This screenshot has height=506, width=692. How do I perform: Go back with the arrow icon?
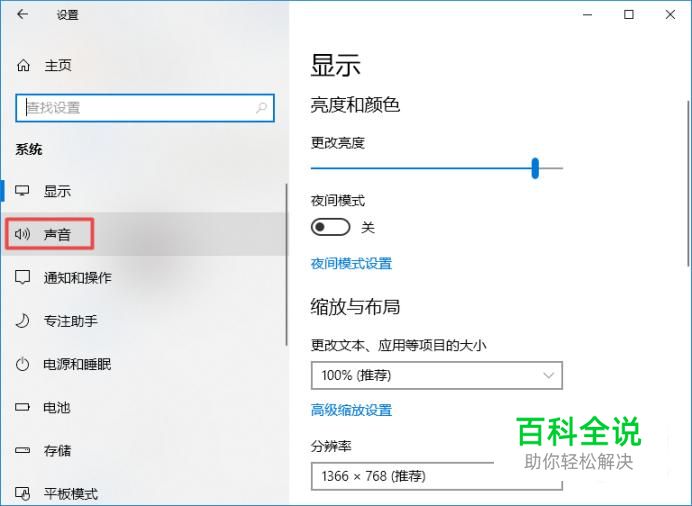tap(23, 15)
